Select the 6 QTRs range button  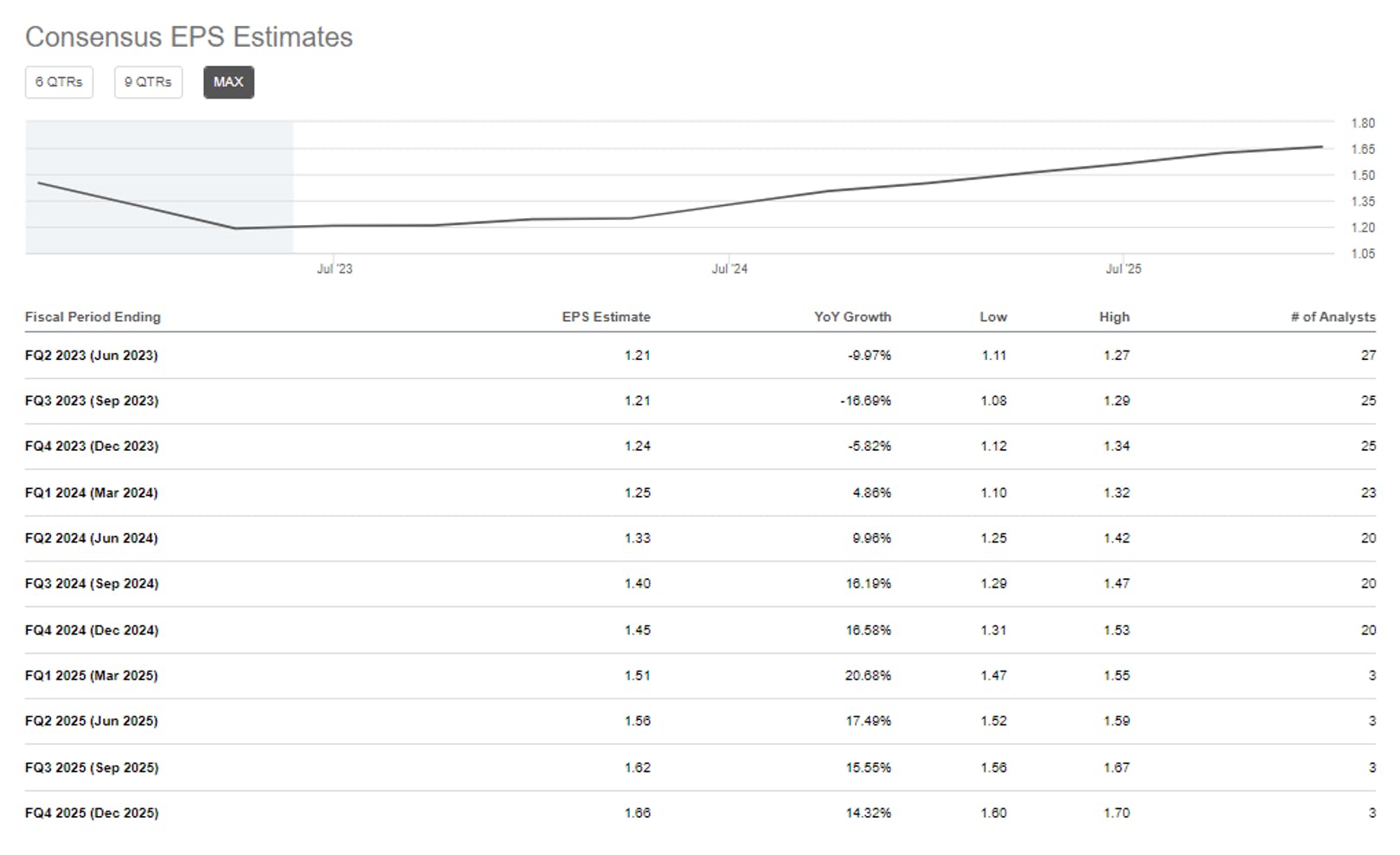click(x=59, y=82)
